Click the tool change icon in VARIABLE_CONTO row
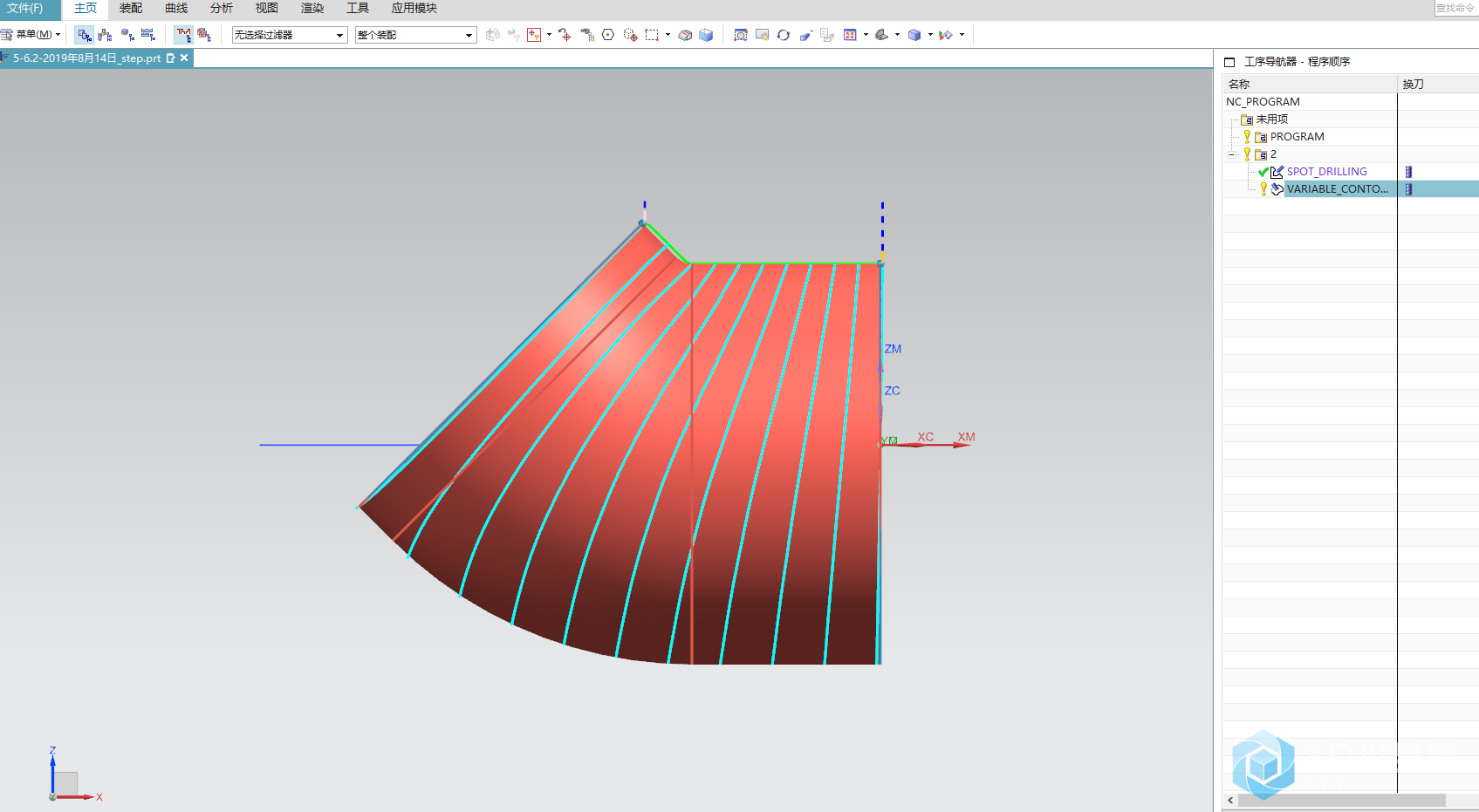 [1408, 189]
